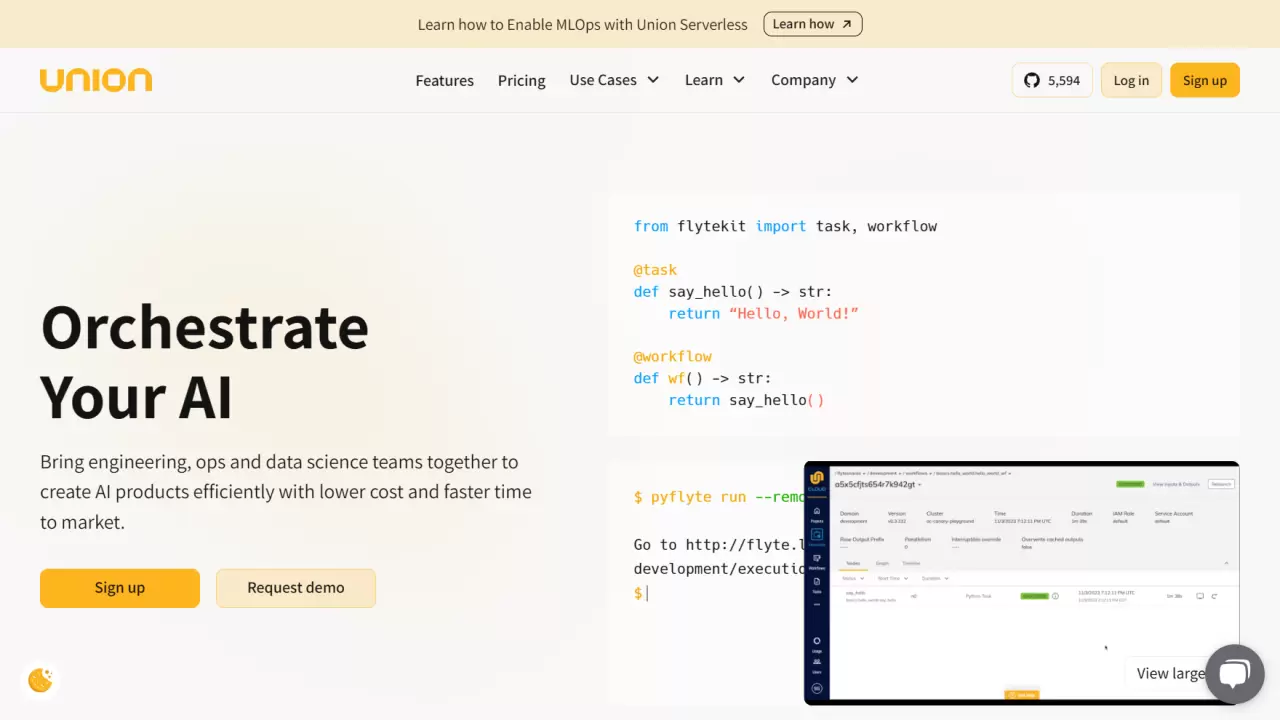1280x720 pixels.
Task: Click Sign up in the top navigation
Action: (1205, 80)
